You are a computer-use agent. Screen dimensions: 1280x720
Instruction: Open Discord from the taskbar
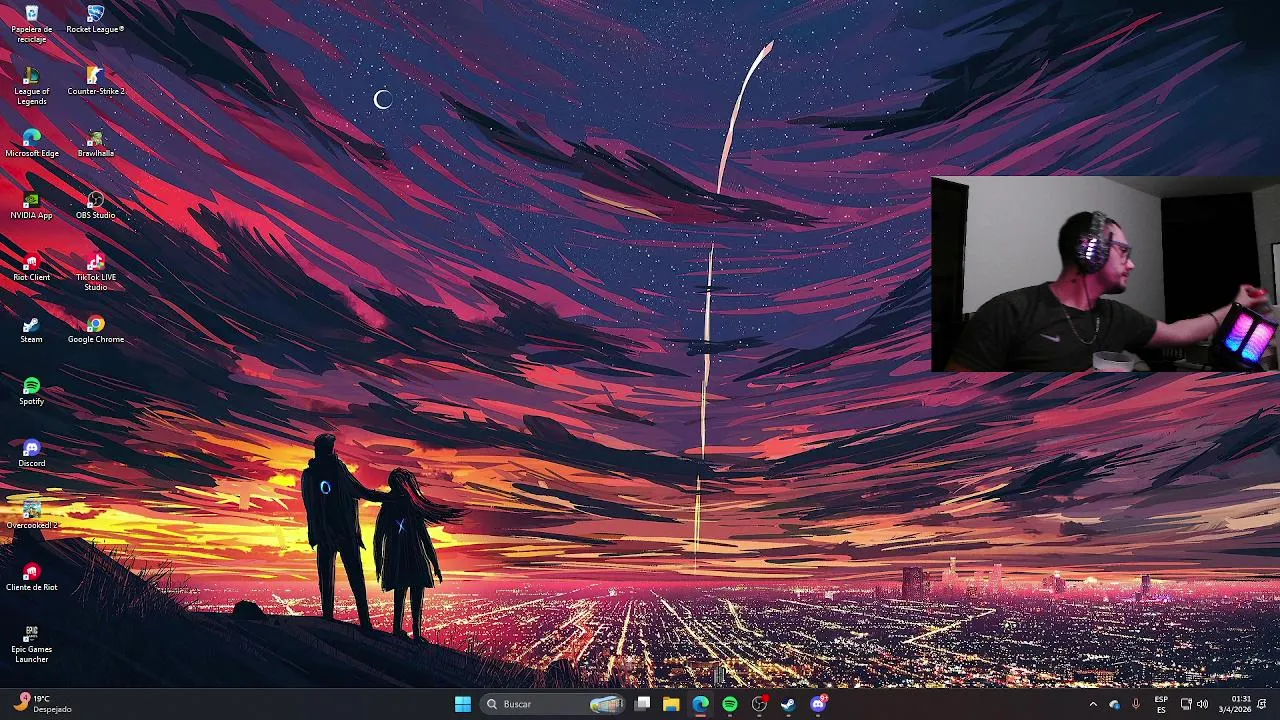tap(818, 704)
